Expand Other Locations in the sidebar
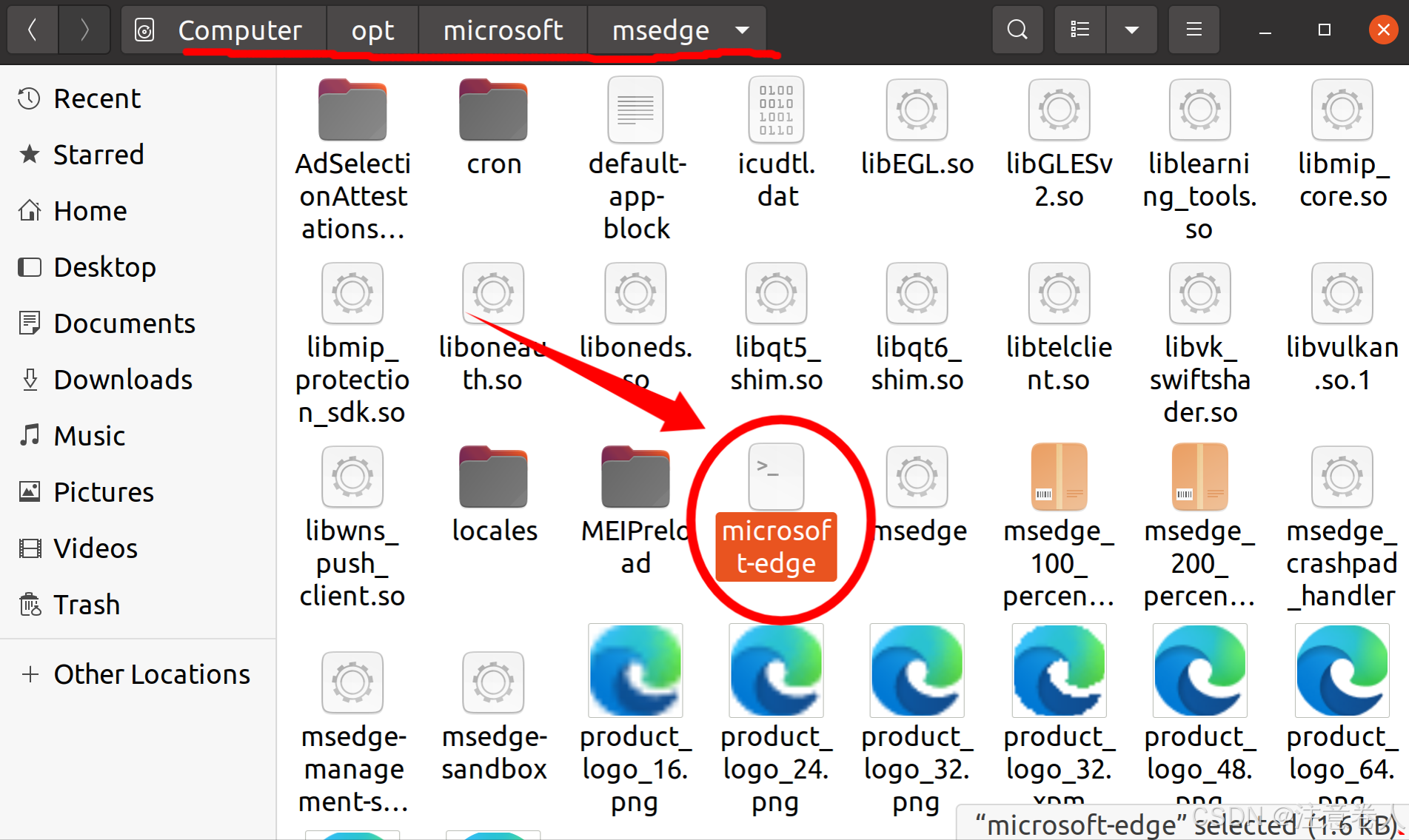1409x840 pixels. tap(151, 674)
